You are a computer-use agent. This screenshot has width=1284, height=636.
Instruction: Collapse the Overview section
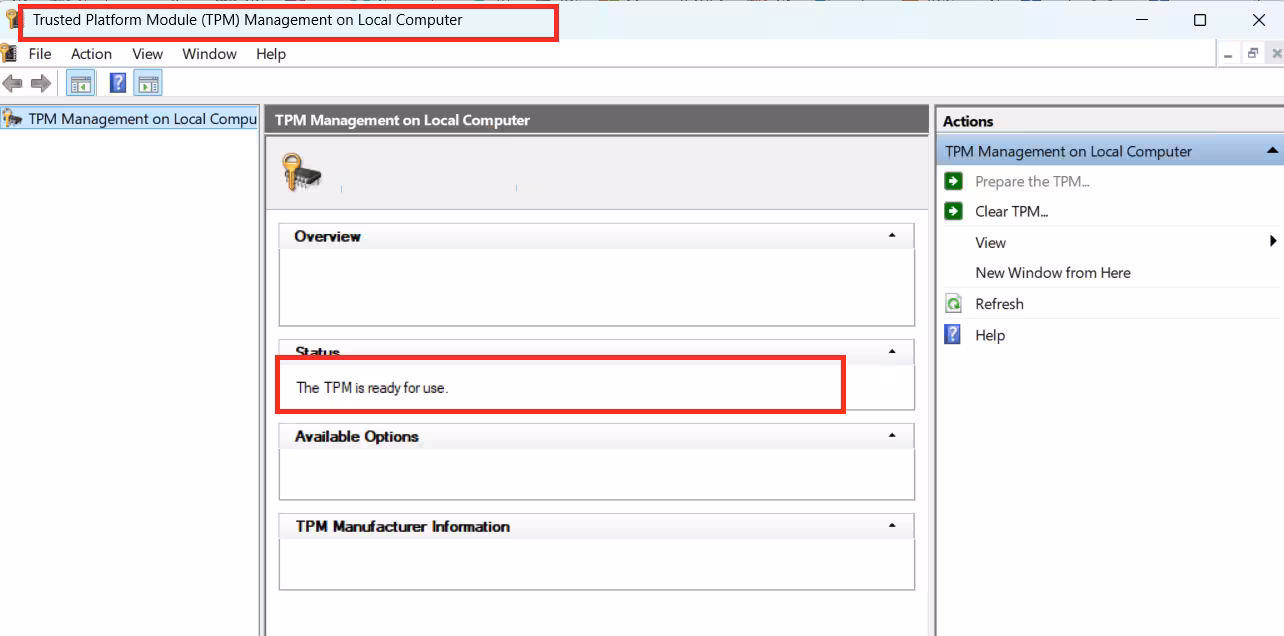[892, 236]
